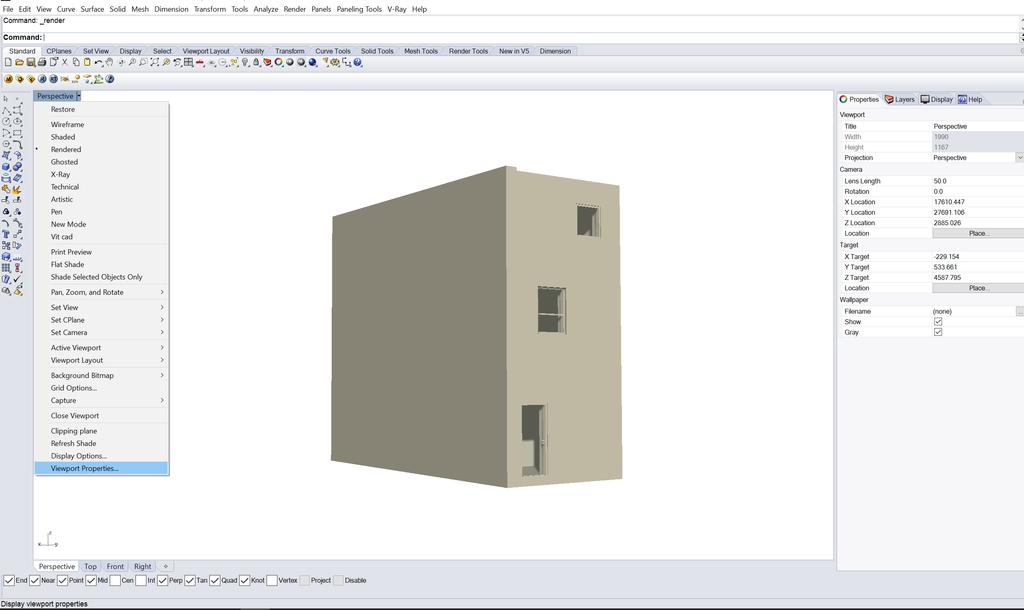Select the Text tool in the left sidebar
This screenshot has width=1024, height=610.
point(6,233)
